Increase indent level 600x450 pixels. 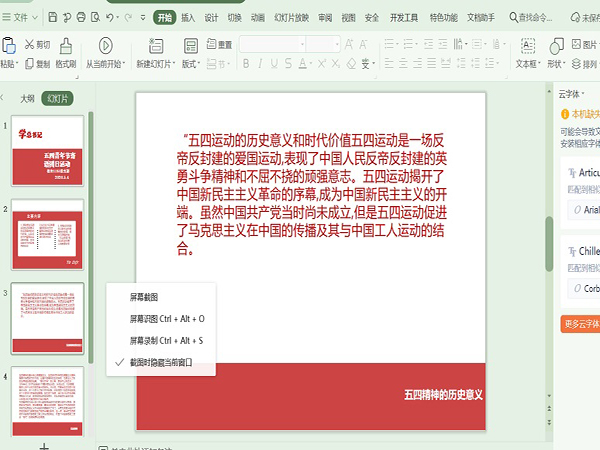coord(443,44)
